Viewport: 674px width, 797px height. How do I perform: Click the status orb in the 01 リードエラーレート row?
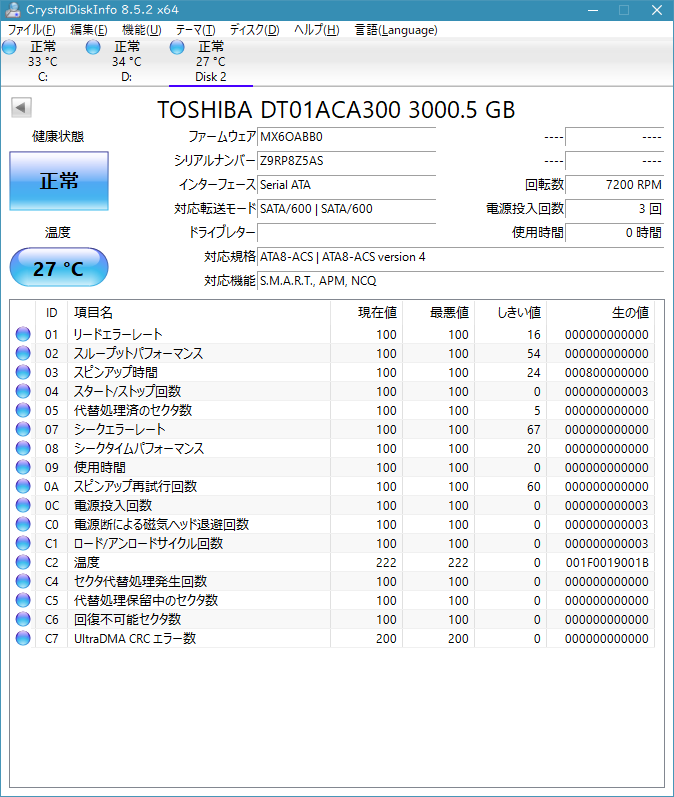click(23, 334)
